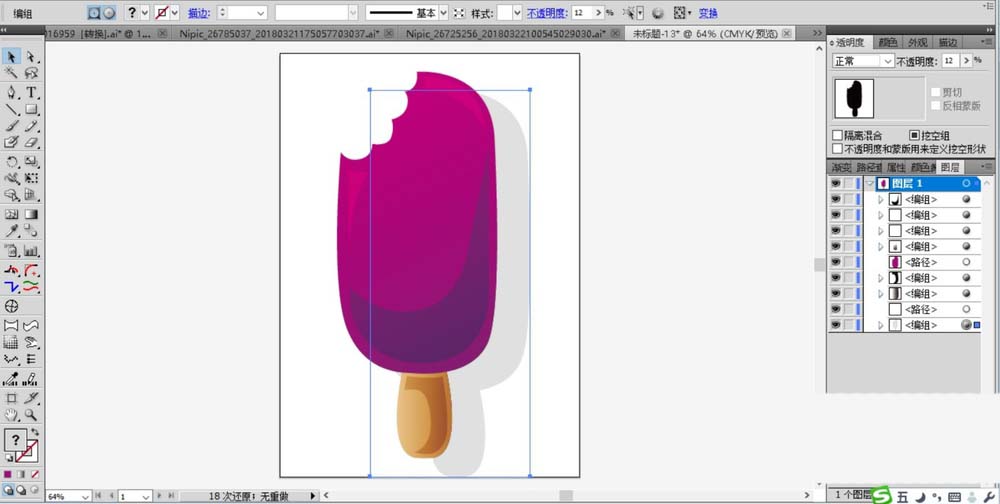Image resolution: width=1000 pixels, height=504 pixels.
Task: Collapse the 图层 1 layer tree
Action: 870,184
